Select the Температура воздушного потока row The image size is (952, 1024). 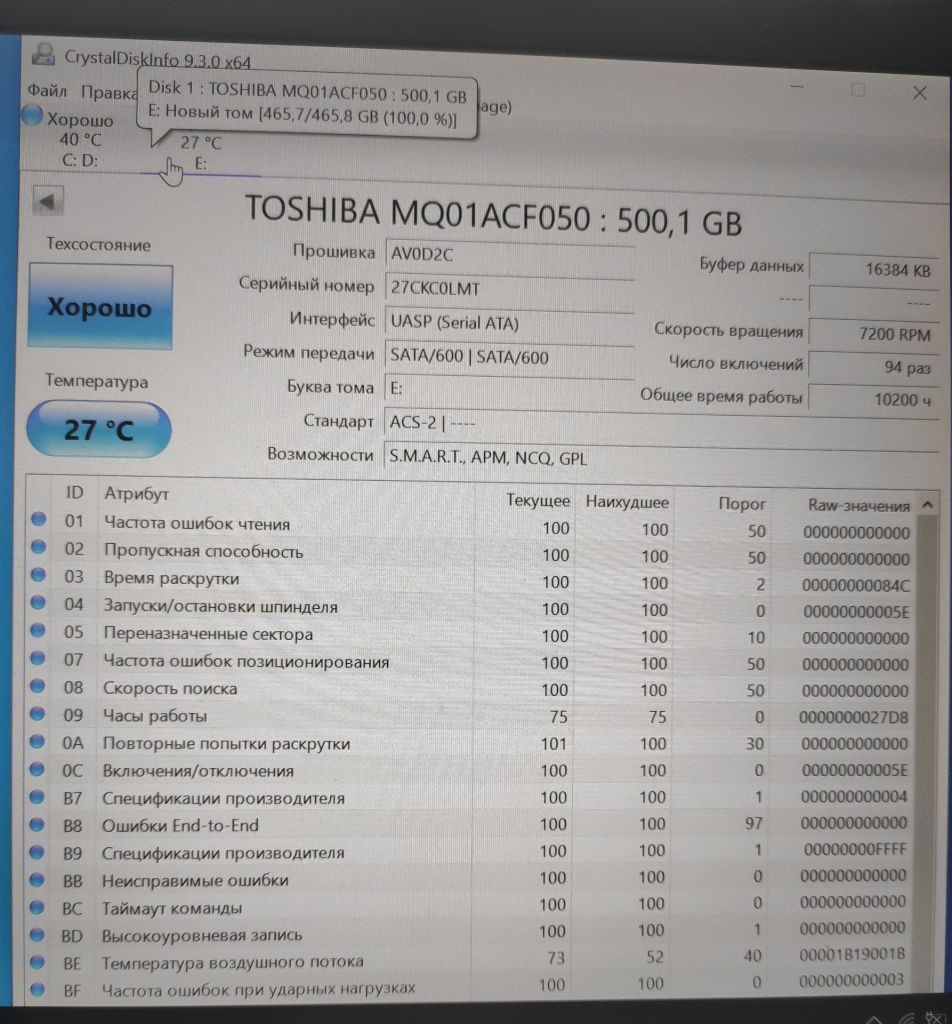point(471,959)
